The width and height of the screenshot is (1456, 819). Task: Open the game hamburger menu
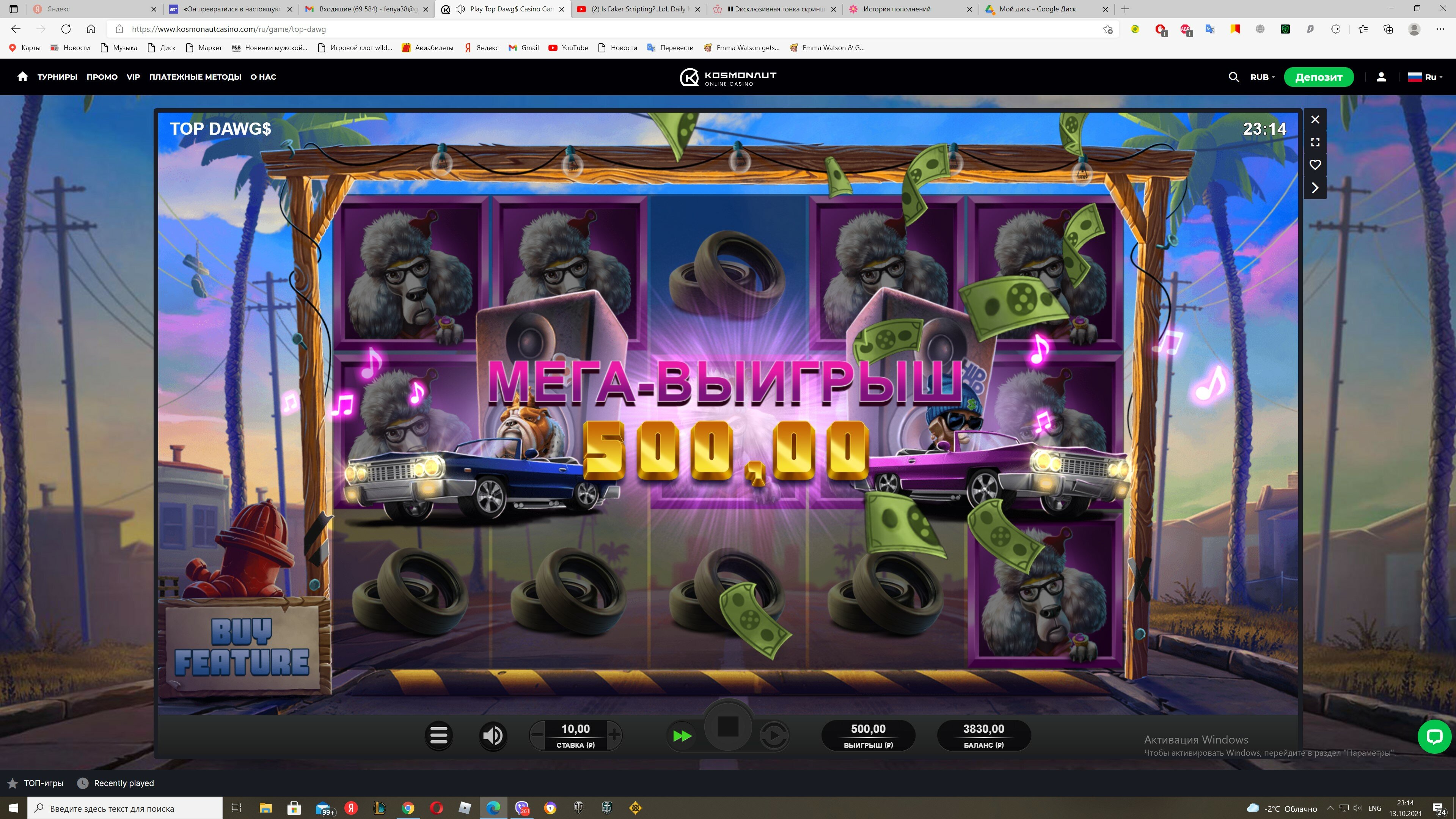[438, 735]
